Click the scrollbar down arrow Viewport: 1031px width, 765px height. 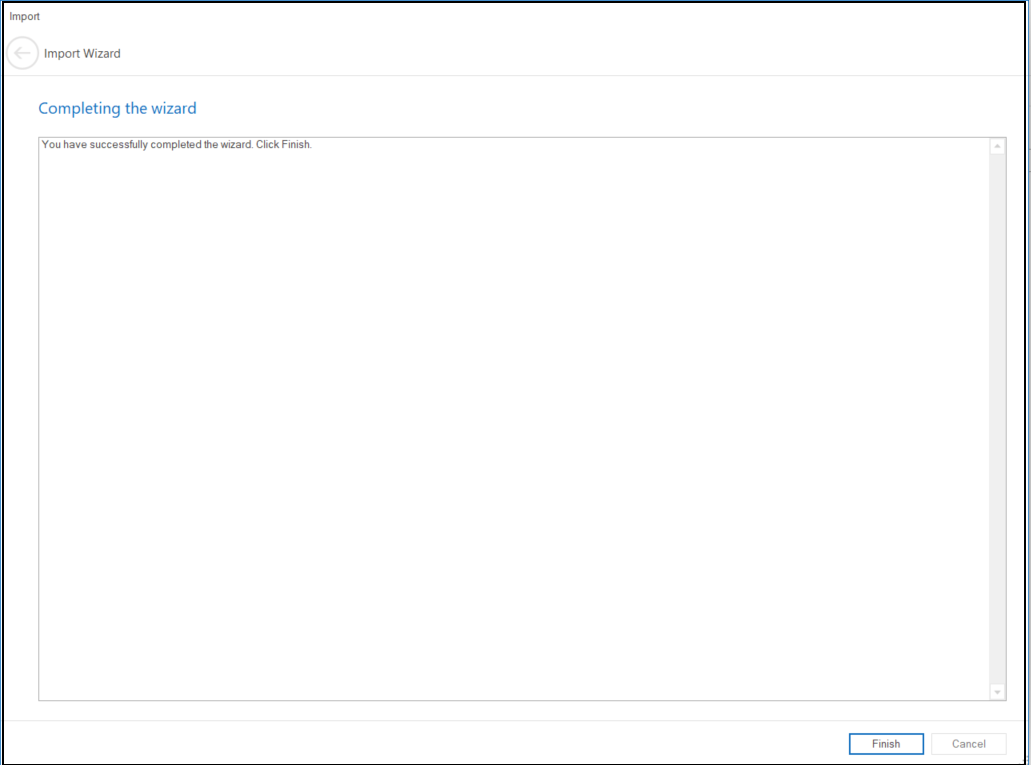997,692
